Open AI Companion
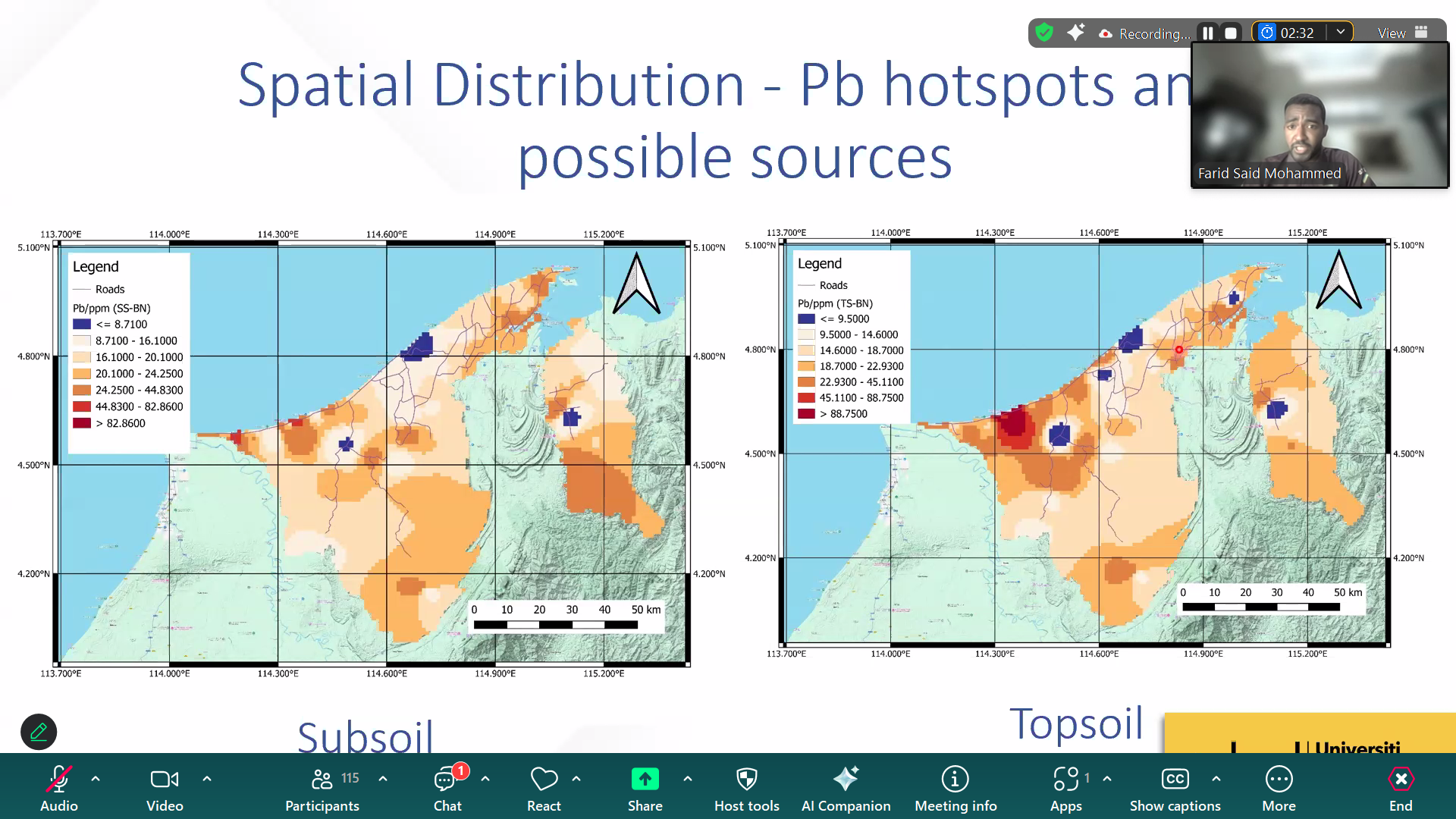This screenshot has height=819, width=1456. click(846, 786)
